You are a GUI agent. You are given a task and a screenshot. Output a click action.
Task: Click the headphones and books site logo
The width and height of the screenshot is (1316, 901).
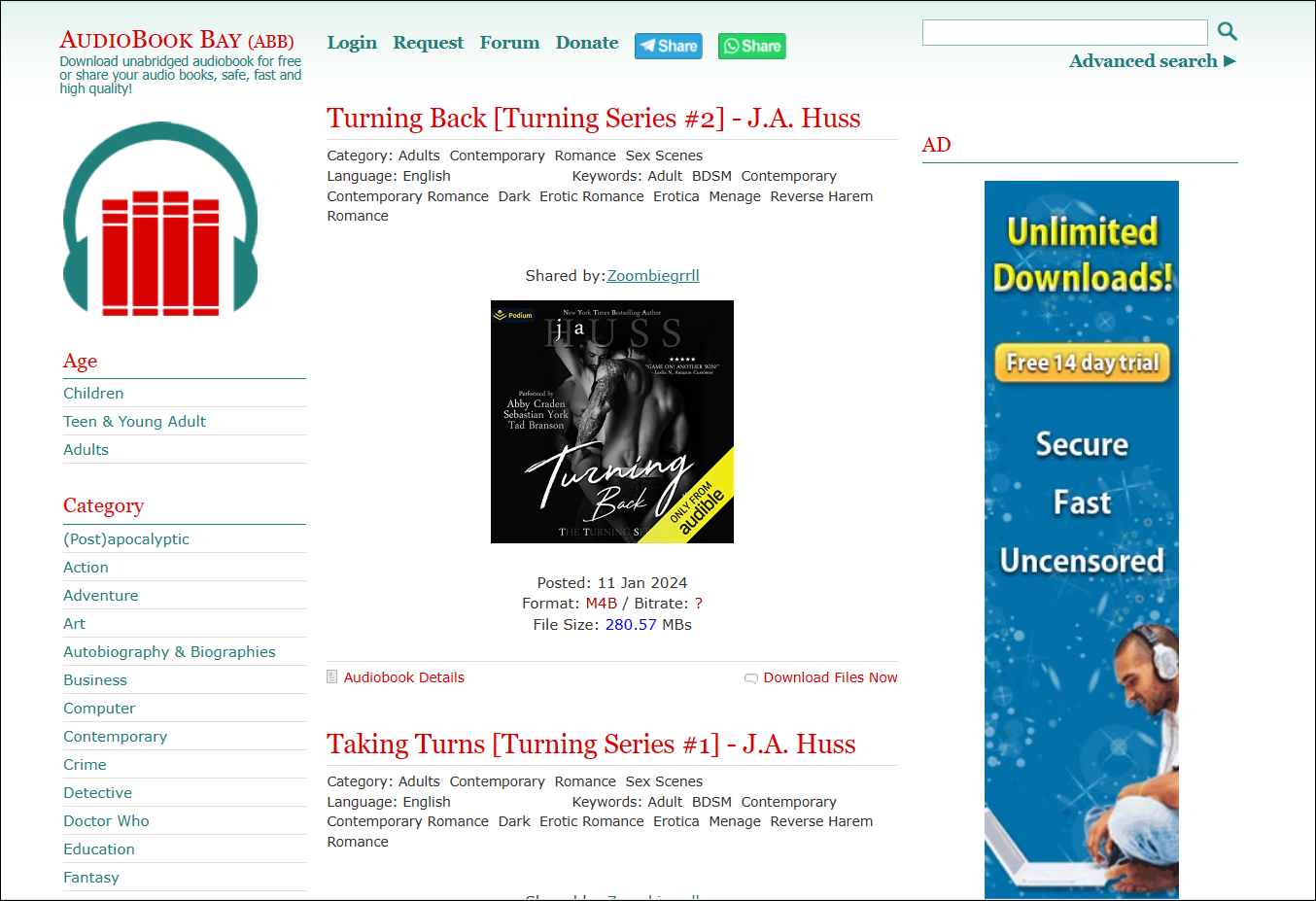[x=160, y=219]
